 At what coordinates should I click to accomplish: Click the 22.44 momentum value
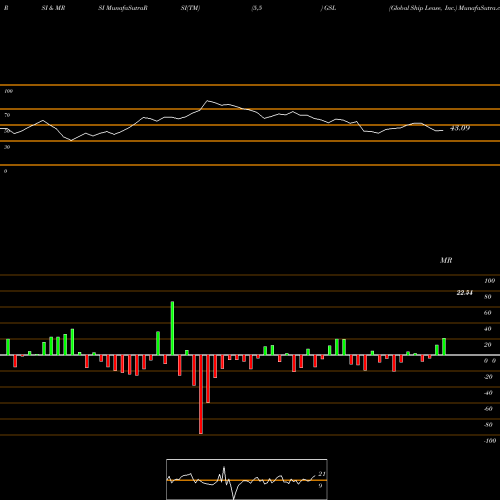coord(464,293)
